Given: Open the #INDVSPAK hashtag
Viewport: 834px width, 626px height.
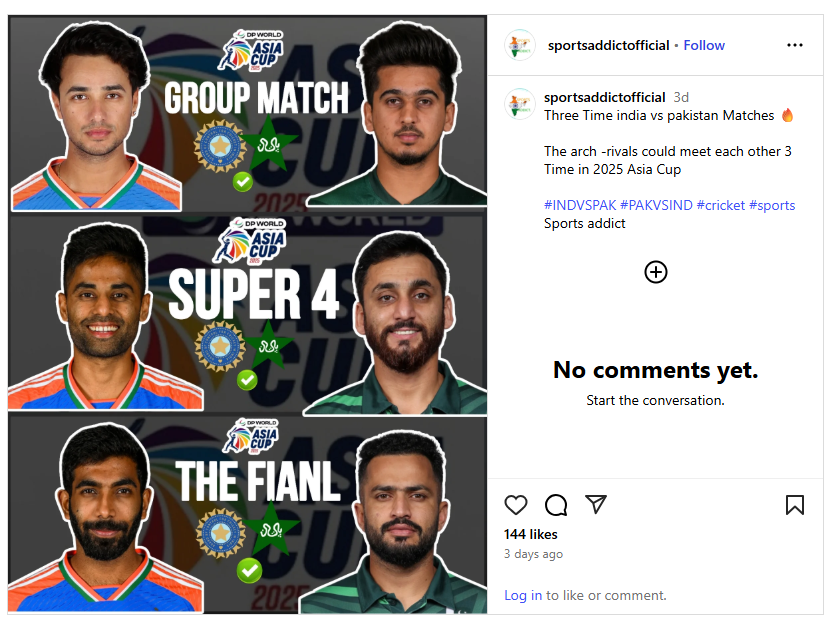Looking at the screenshot, I should point(580,205).
